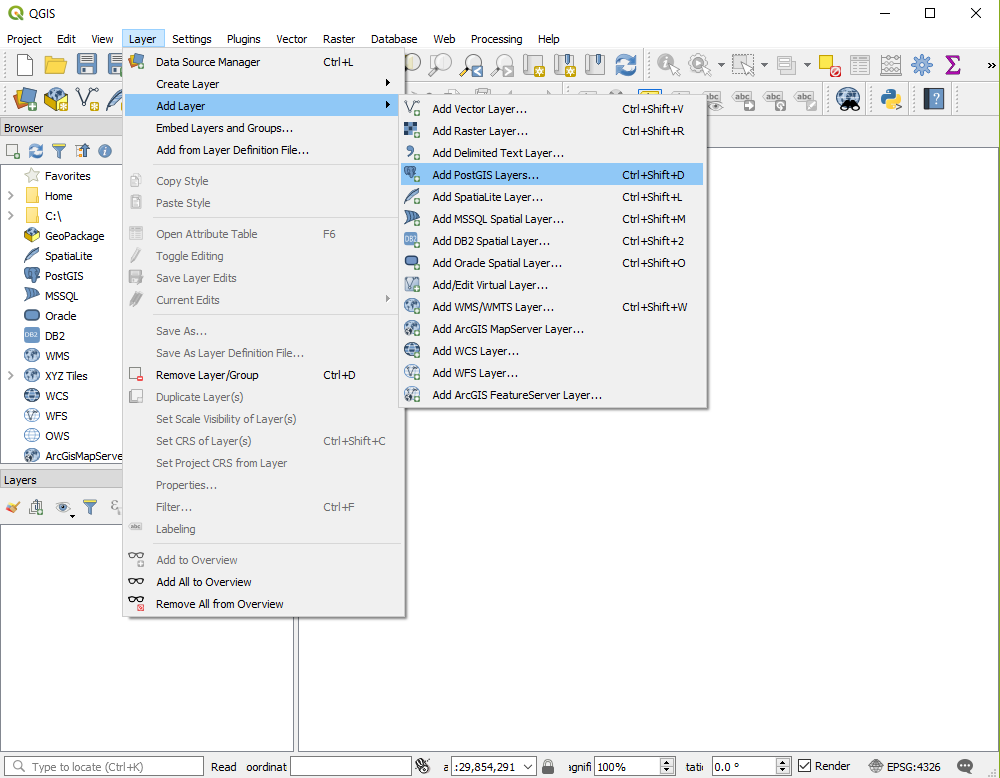Click the rotation value field

point(744,767)
